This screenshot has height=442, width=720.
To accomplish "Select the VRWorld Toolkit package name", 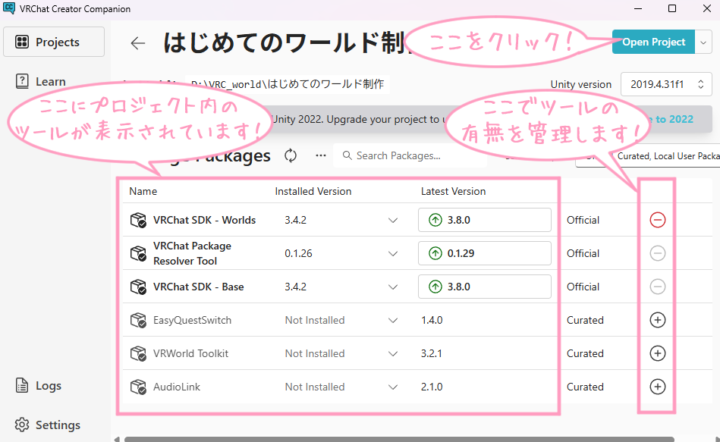I will (x=191, y=353).
